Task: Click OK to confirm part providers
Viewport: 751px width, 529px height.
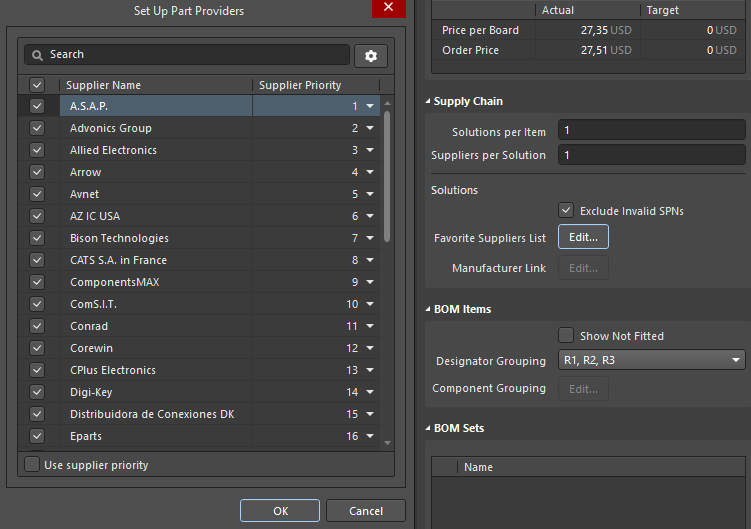Action: [280, 511]
